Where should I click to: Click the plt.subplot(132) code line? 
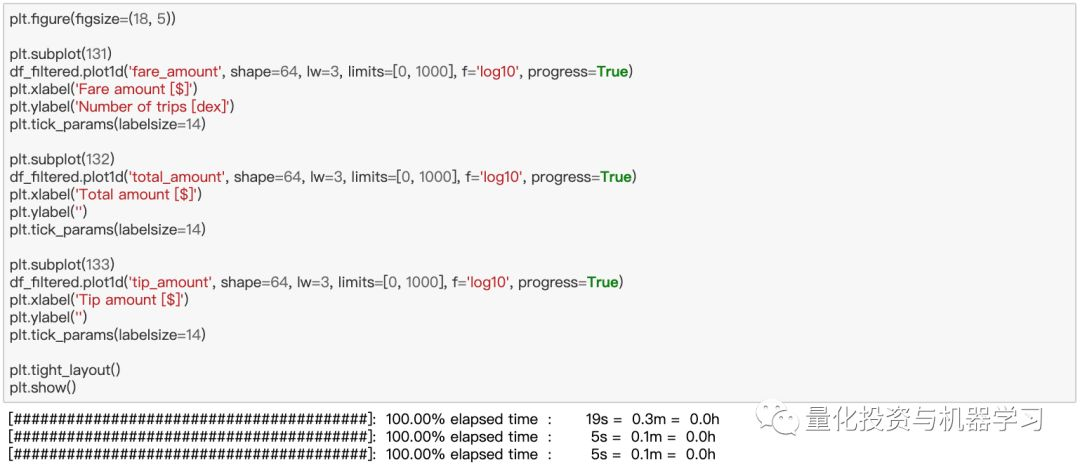click(x=62, y=159)
